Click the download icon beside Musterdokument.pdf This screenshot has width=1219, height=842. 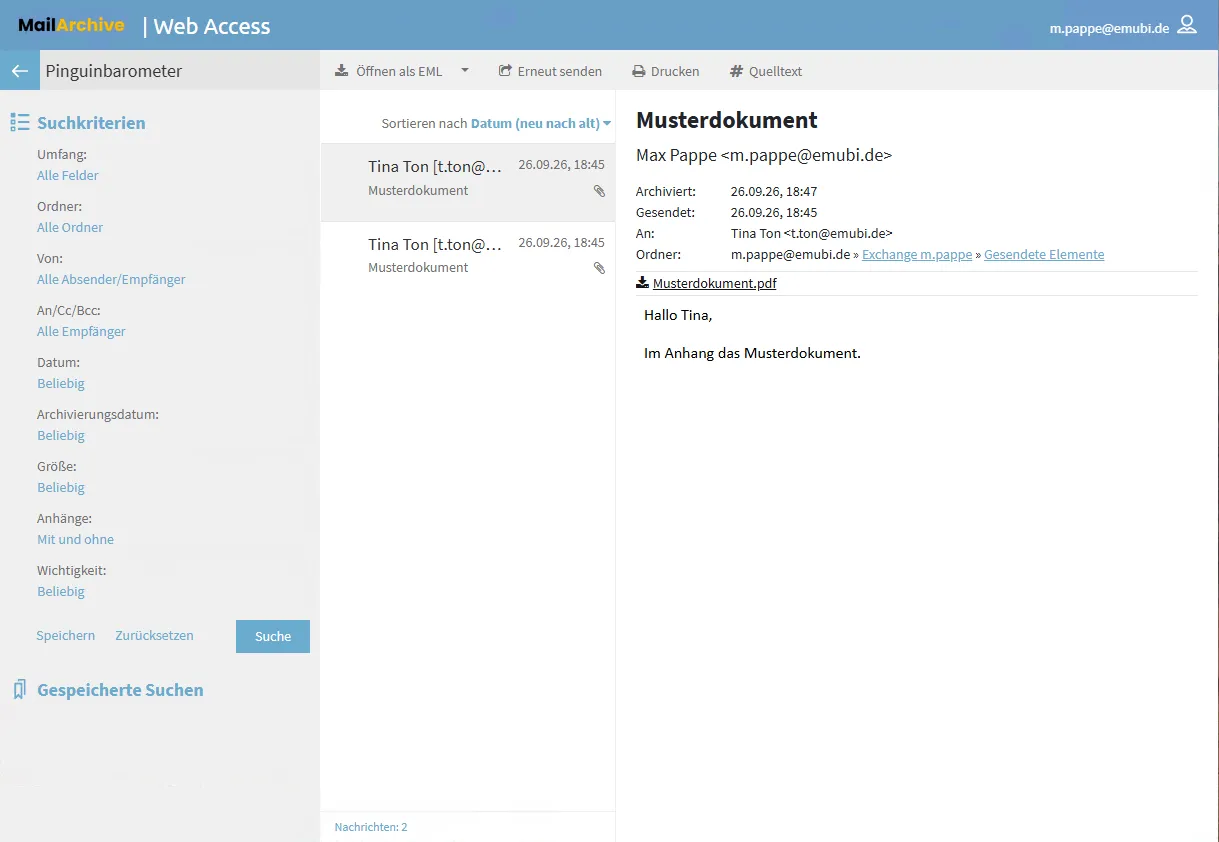point(642,283)
